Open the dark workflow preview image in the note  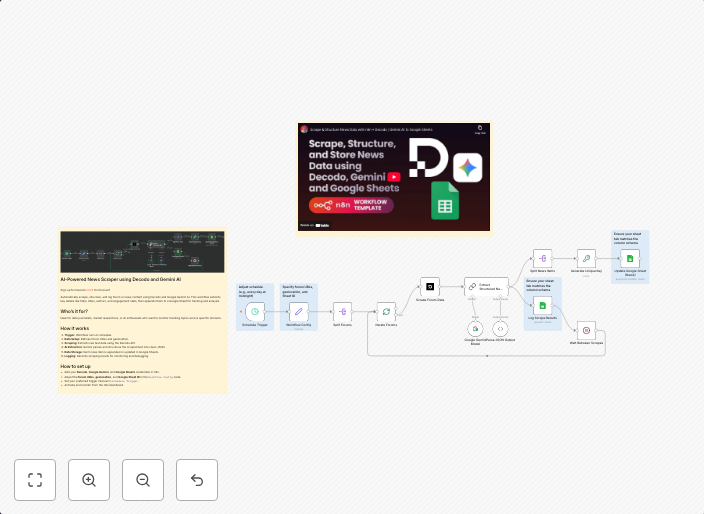tap(142, 252)
